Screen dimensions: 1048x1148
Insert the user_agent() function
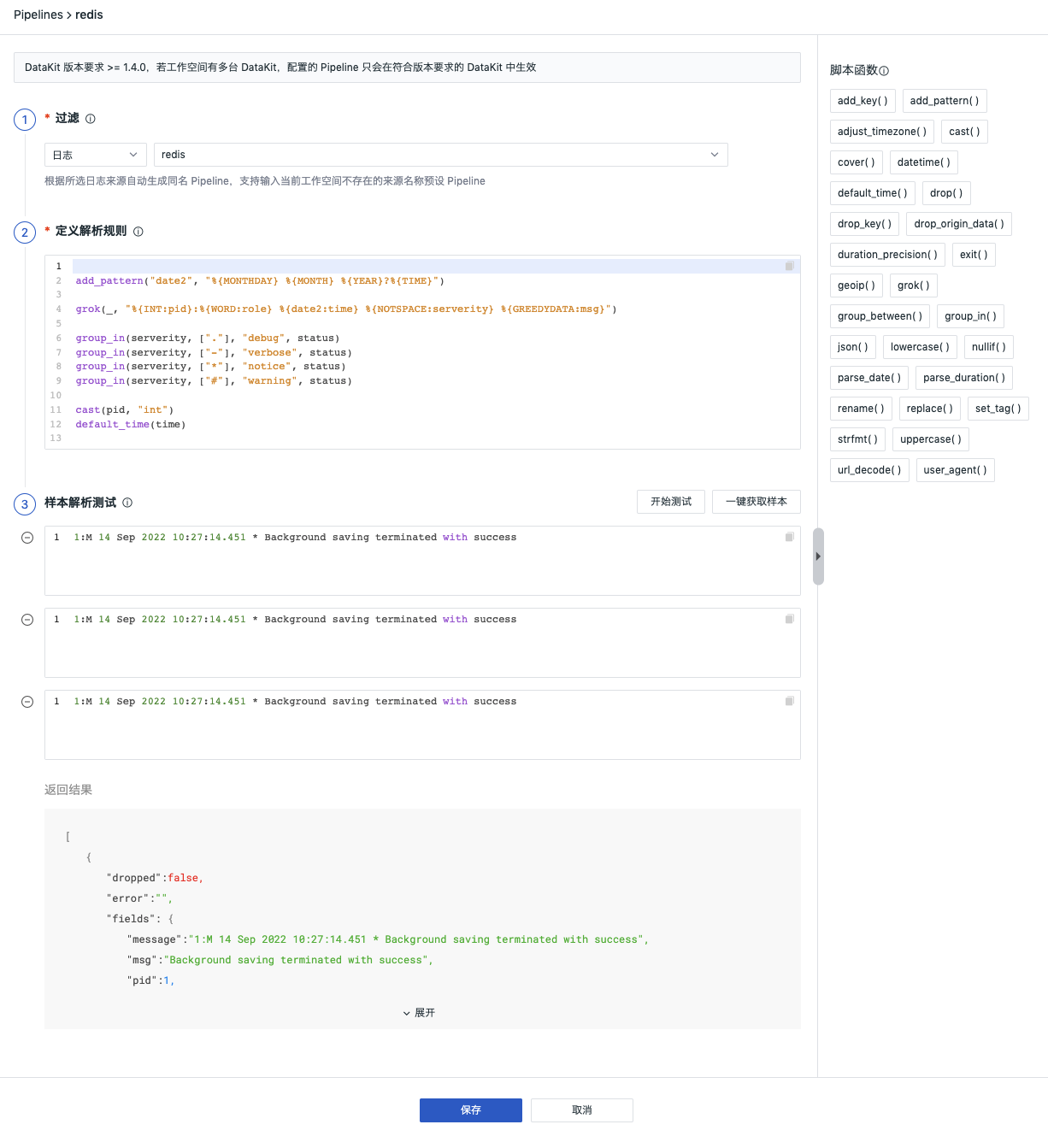[x=956, y=470]
